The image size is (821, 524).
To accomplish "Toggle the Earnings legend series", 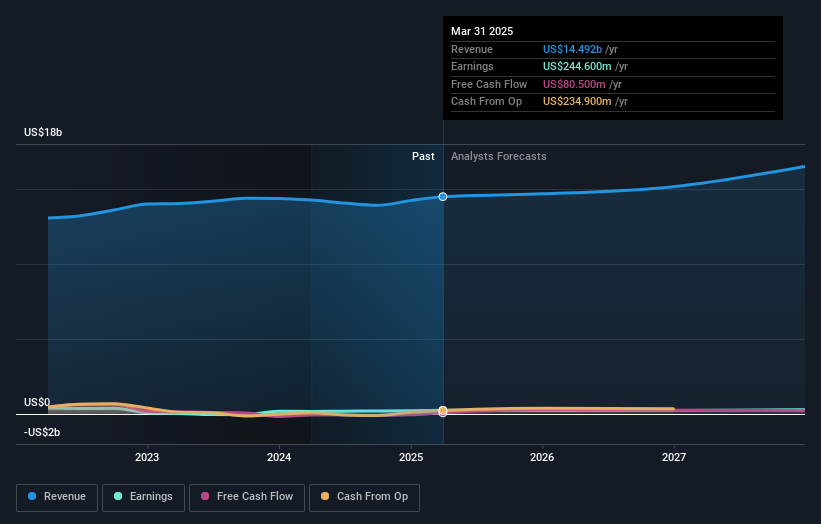I will pos(143,497).
